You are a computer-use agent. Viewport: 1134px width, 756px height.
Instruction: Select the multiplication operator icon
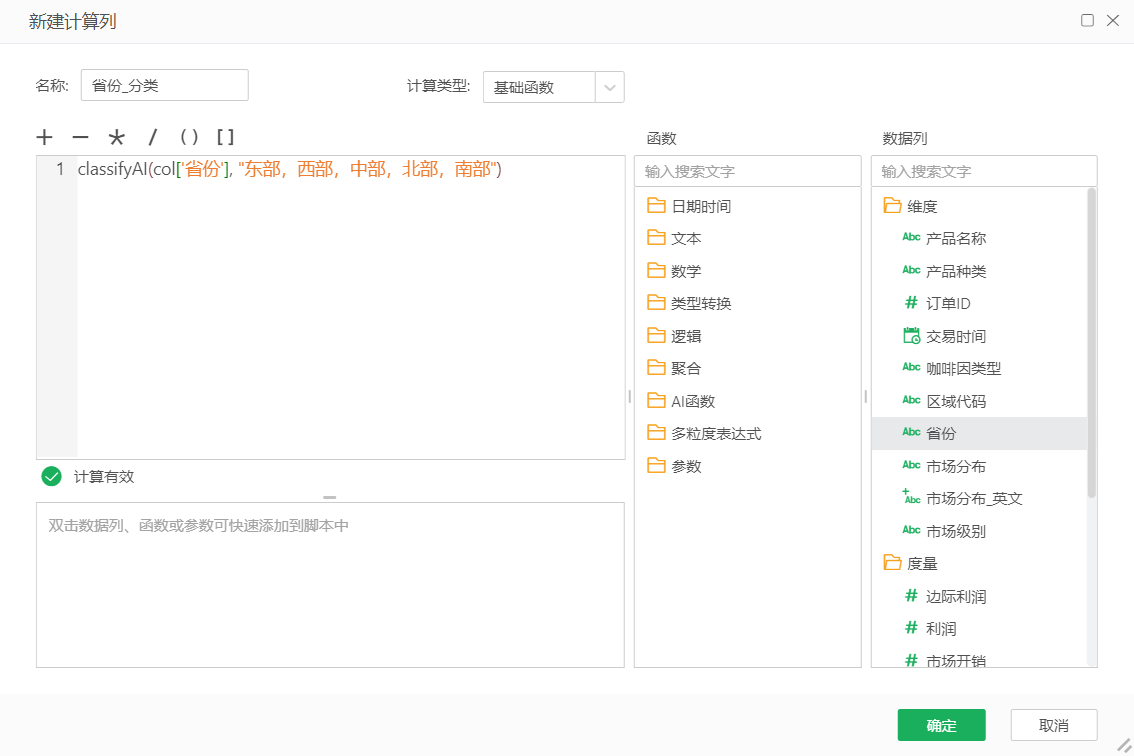point(116,137)
